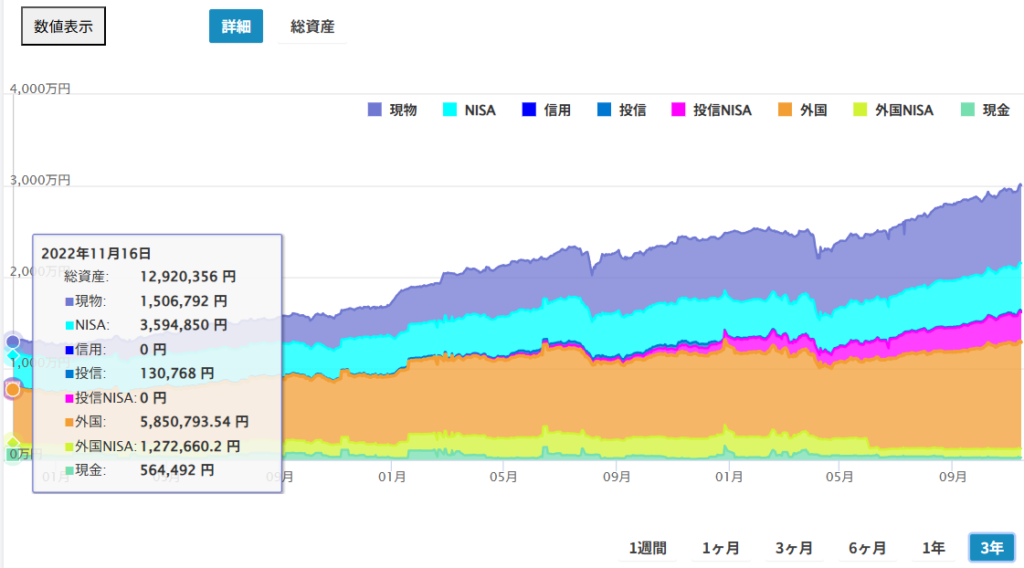Choose the 6ヶ月 period button

click(866, 548)
